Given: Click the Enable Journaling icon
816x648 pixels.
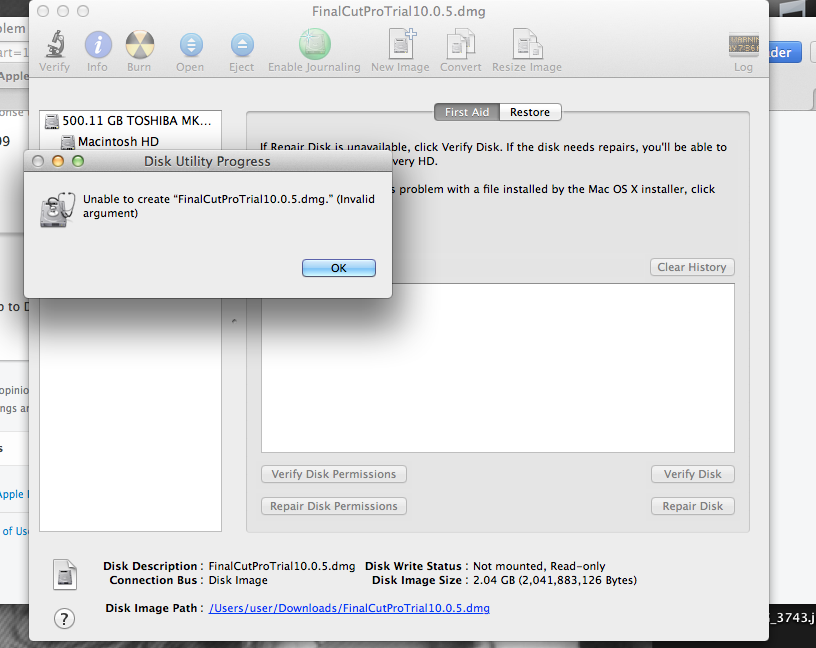Looking at the screenshot, I should point(314,44).
